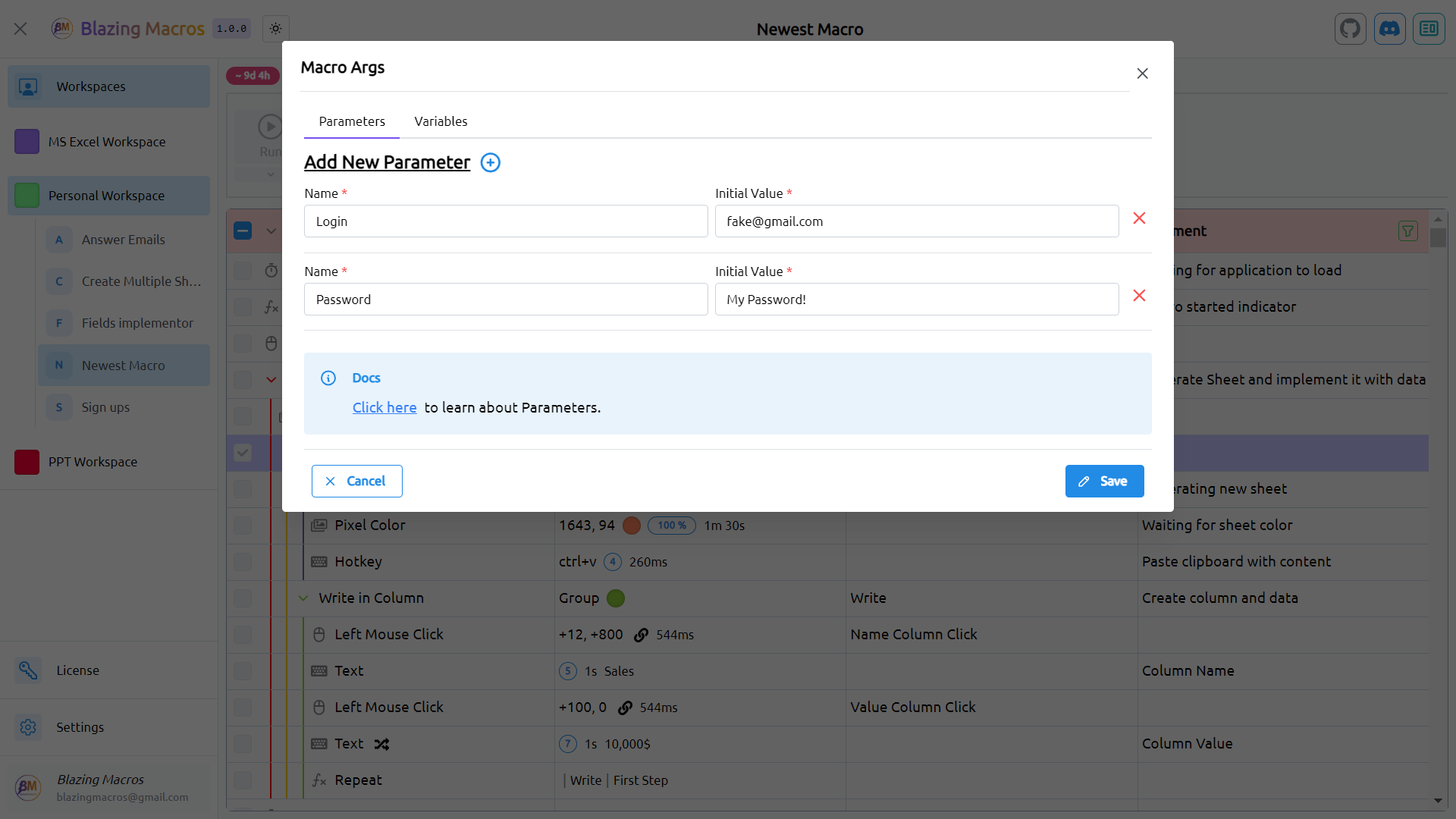This screenshot has height=819, width=1456.
Task: Switch to the Variables tab
Action: click(x=441, y=121)
